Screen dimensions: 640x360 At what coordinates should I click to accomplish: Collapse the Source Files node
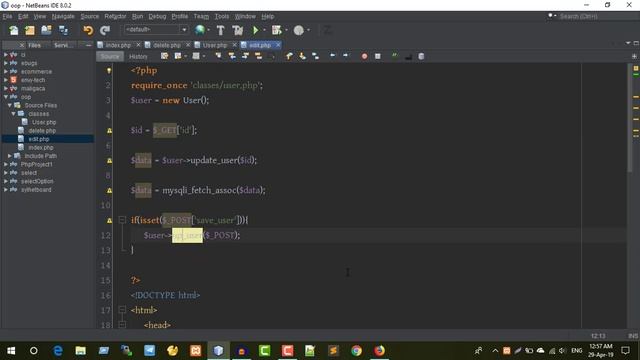pos(10,105)
